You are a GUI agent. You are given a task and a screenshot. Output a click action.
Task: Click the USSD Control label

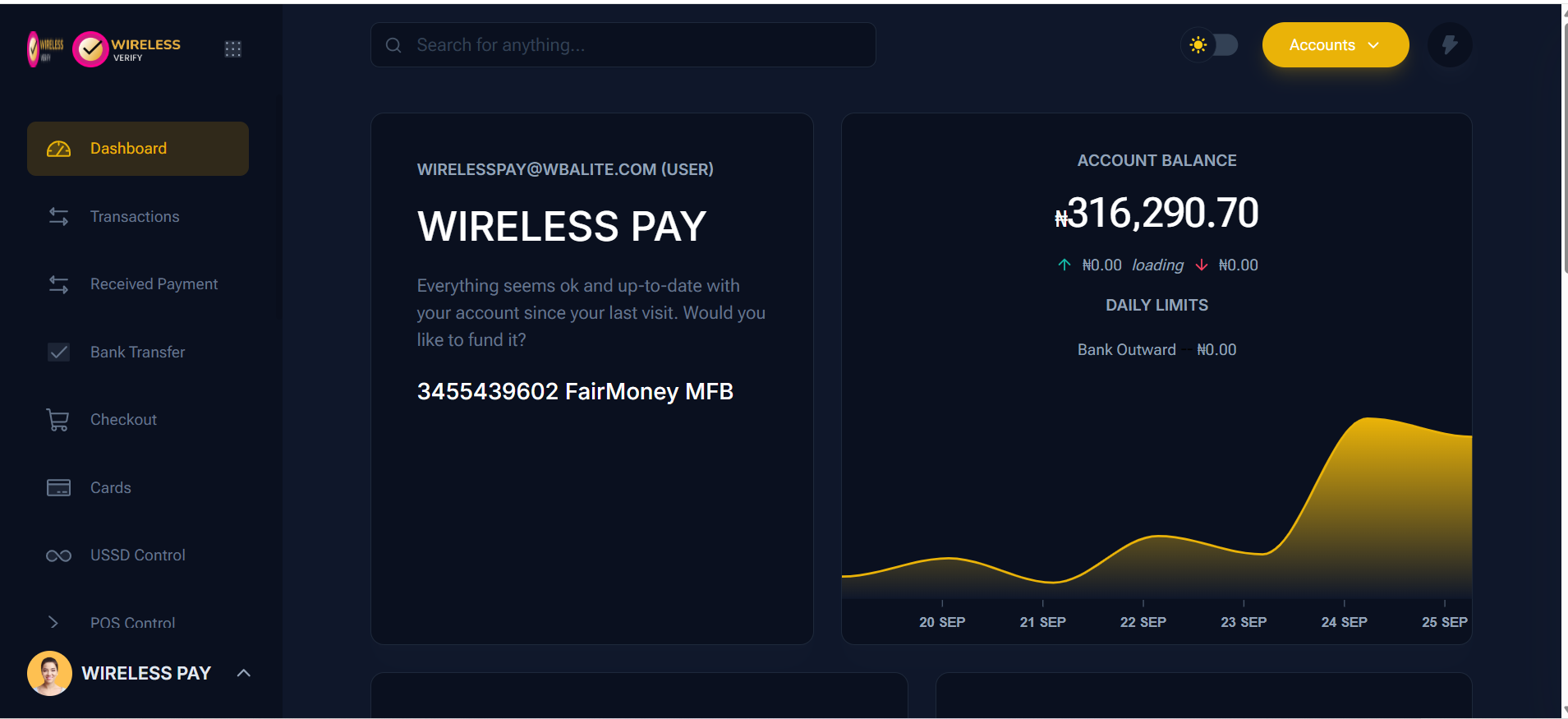coord(137,555)
